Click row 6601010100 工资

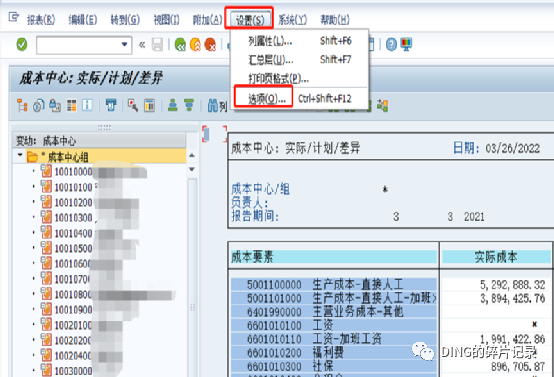[334, 325]
